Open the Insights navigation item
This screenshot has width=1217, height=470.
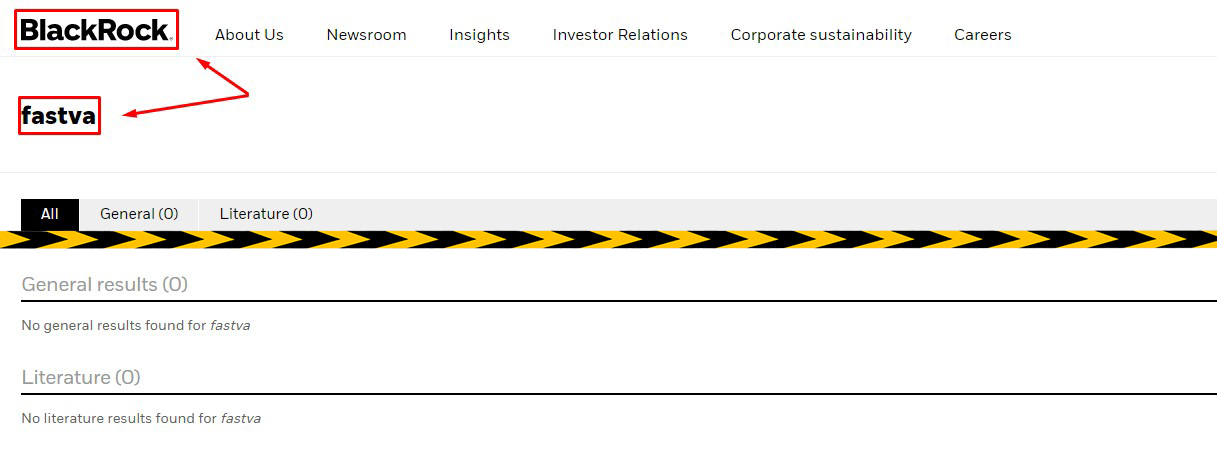479,35
